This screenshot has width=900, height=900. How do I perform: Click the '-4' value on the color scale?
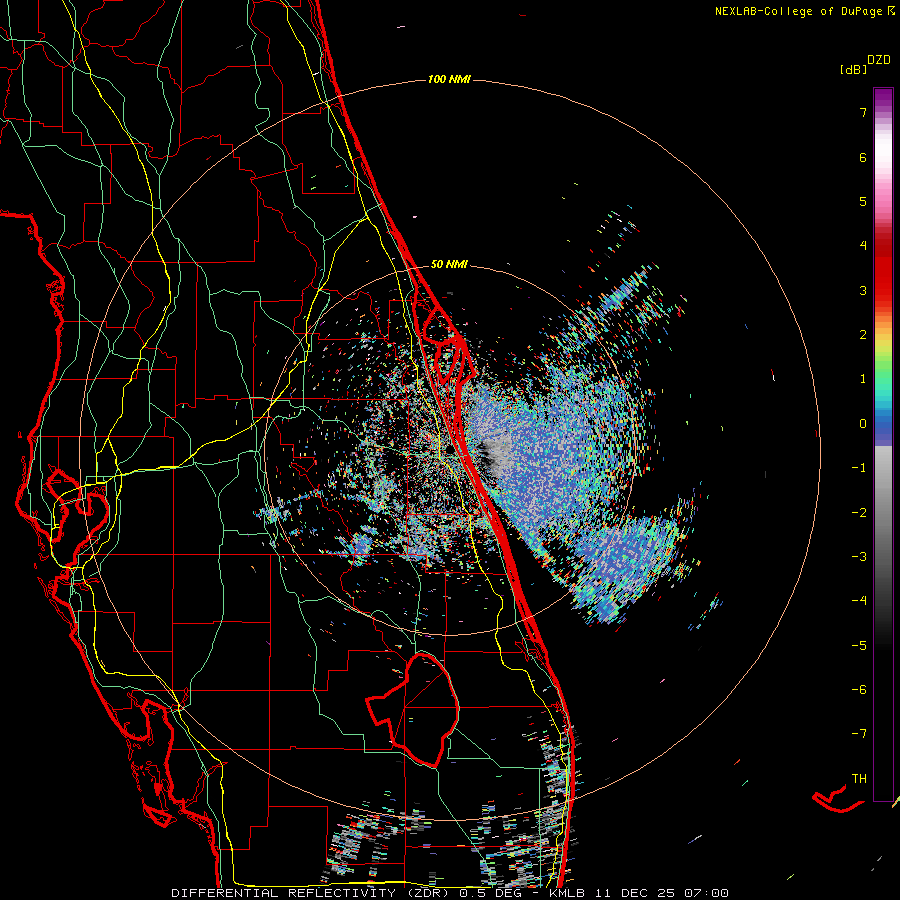(859, 601)
